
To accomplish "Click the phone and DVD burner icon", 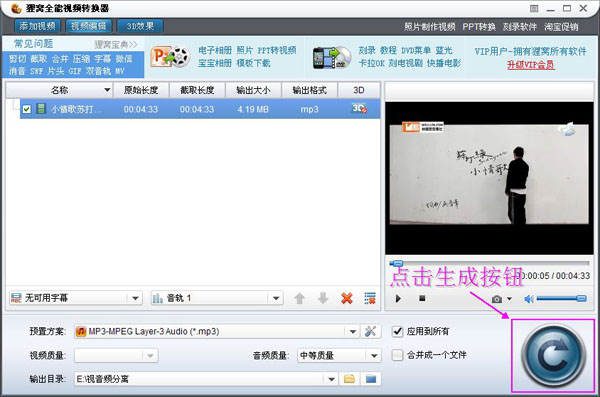I will coord(331,57).
